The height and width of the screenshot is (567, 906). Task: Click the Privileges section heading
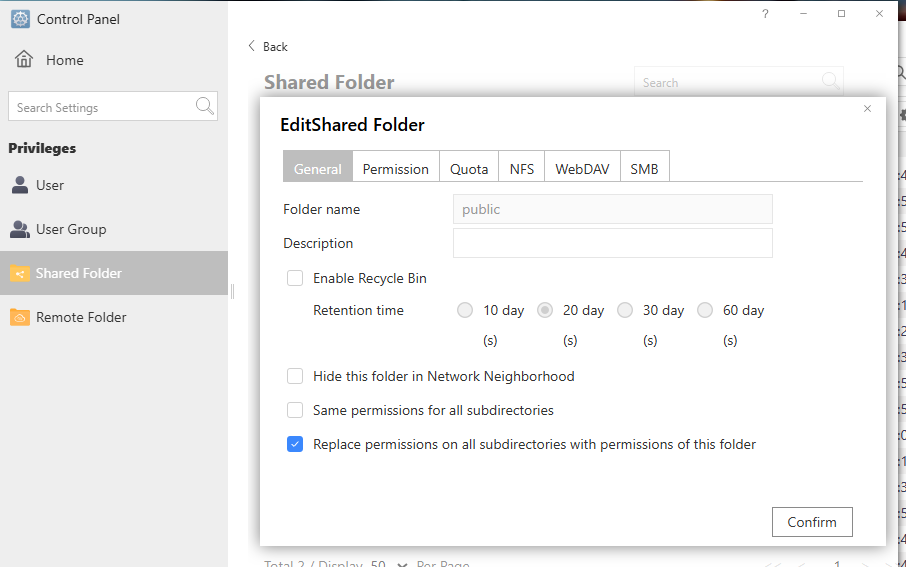[x=42, y=148]
